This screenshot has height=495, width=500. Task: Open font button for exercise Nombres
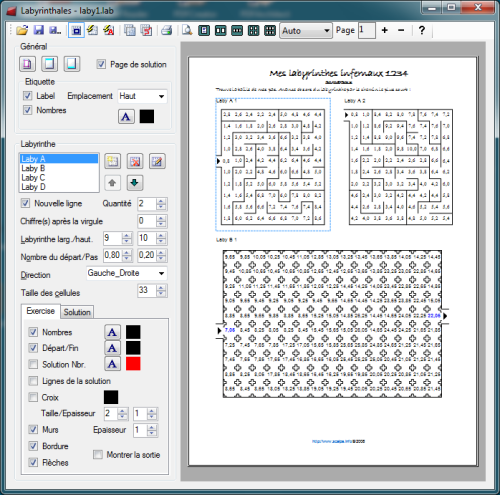tap(112, 332)
